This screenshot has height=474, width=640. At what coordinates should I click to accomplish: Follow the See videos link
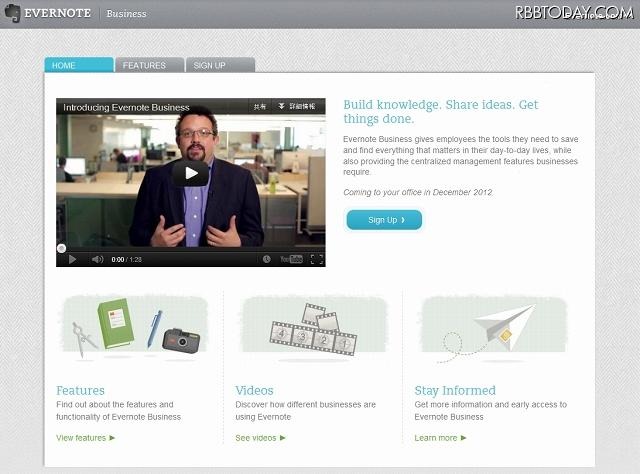click(260, 438)
